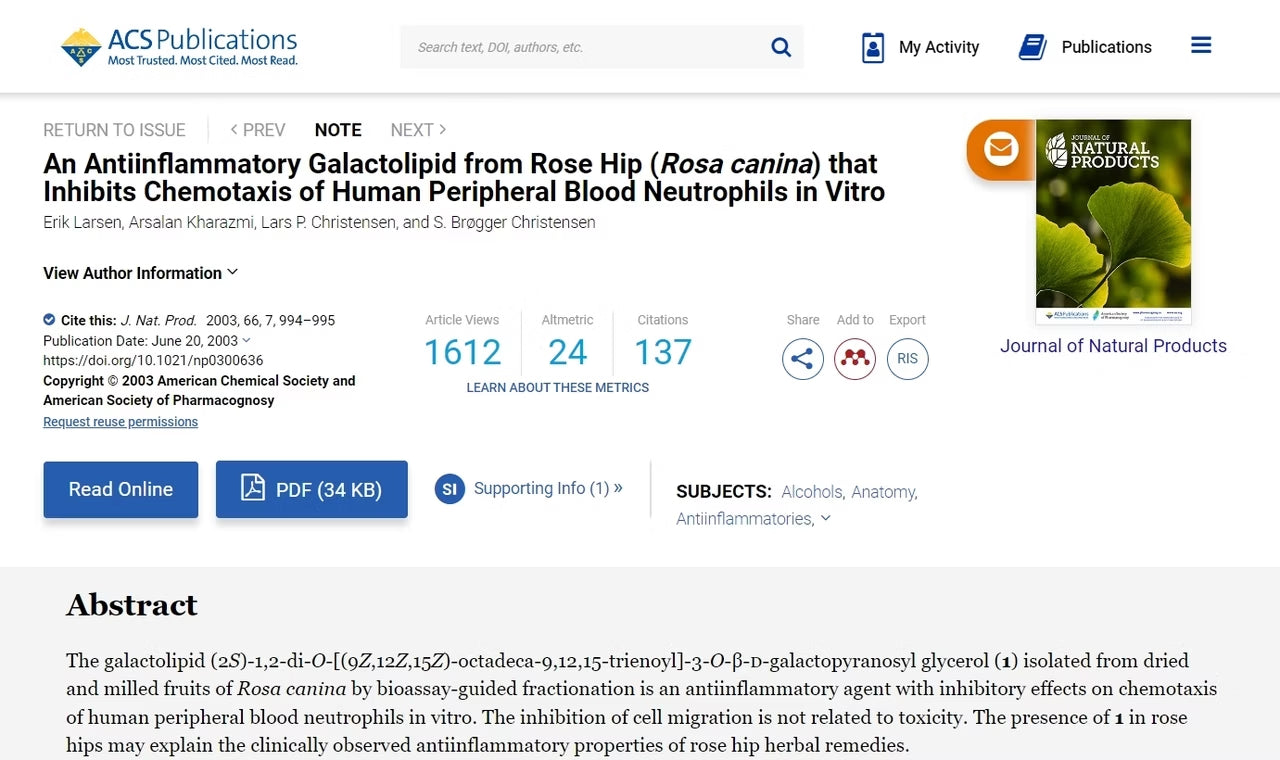Click Return to Issue link
The height and width of the screenshot is (760, 1280).
coord(114,130)
